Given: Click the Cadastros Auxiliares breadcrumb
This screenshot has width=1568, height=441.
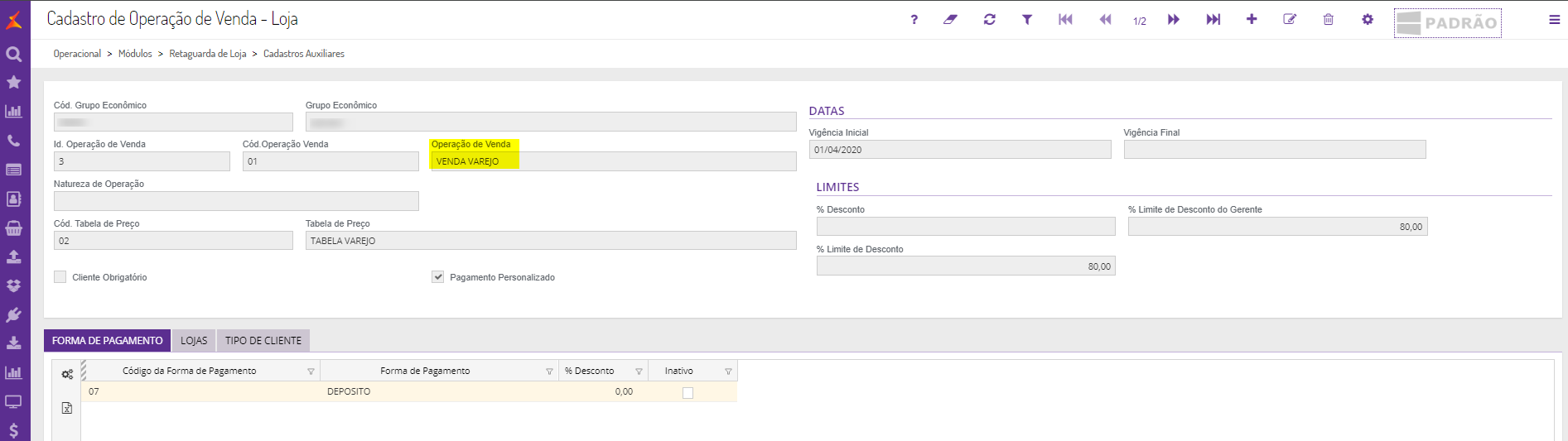Looking at the screenshot, I should click(304, 54).
